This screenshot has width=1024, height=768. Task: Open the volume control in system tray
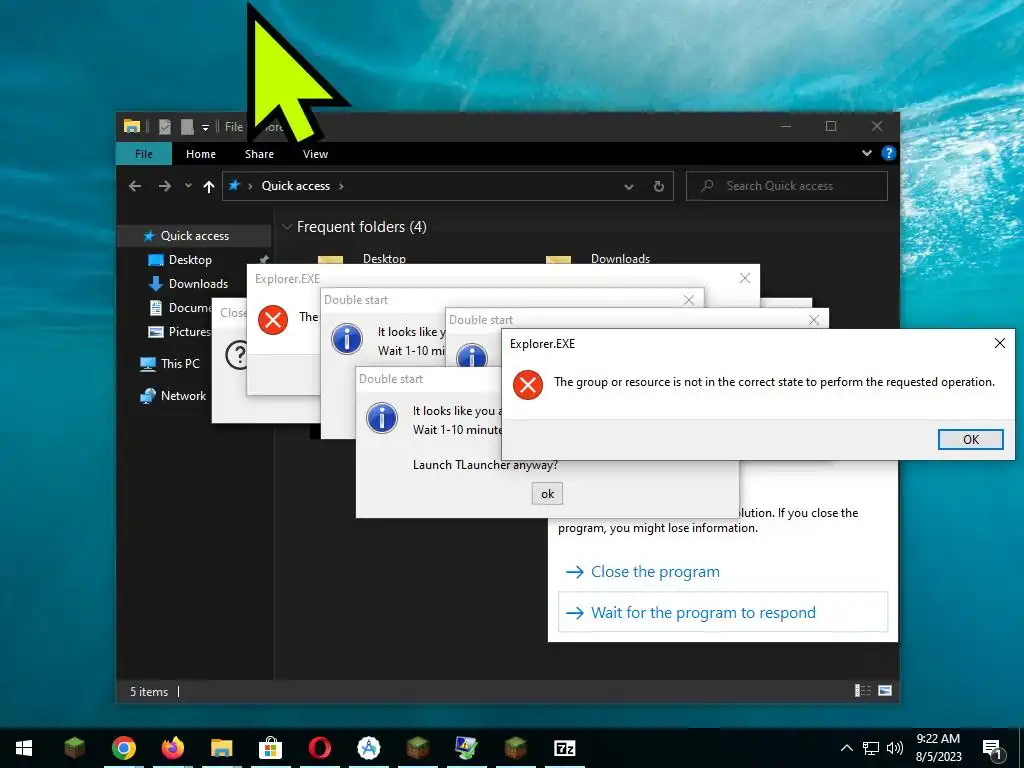[x=895, y=748]
